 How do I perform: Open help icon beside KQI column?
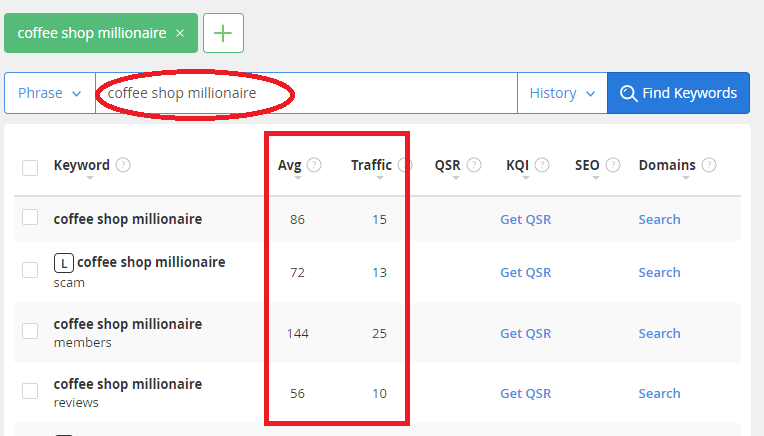click(542, 165)
